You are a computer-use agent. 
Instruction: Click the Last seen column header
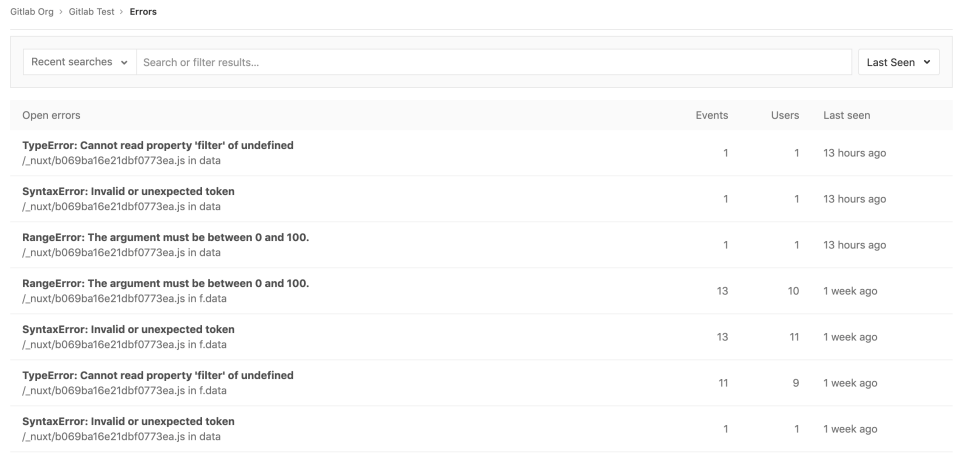click(x=846, y=115)
